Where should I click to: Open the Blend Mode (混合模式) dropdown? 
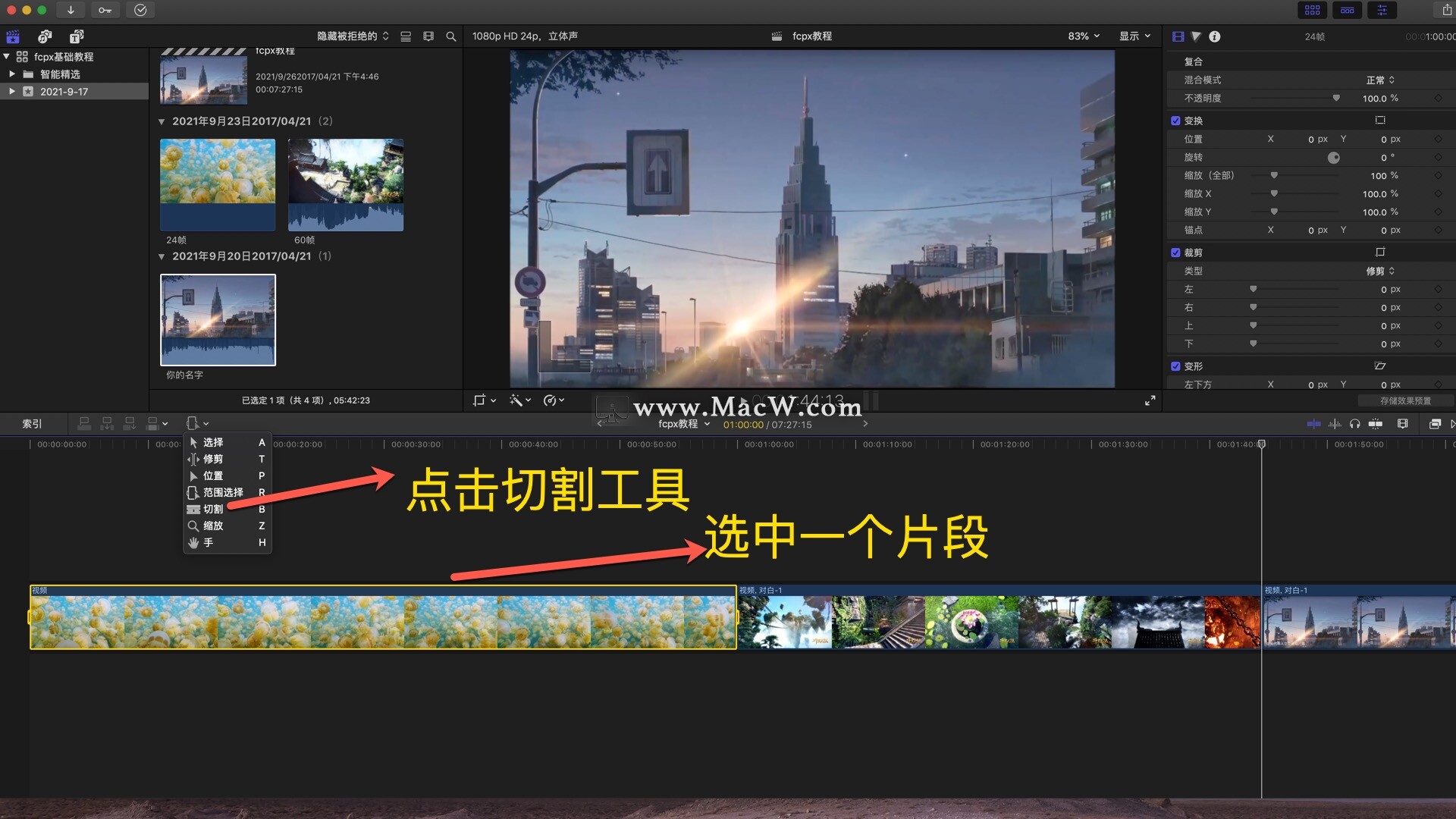pyautogui.click(x=1379, y=80)
